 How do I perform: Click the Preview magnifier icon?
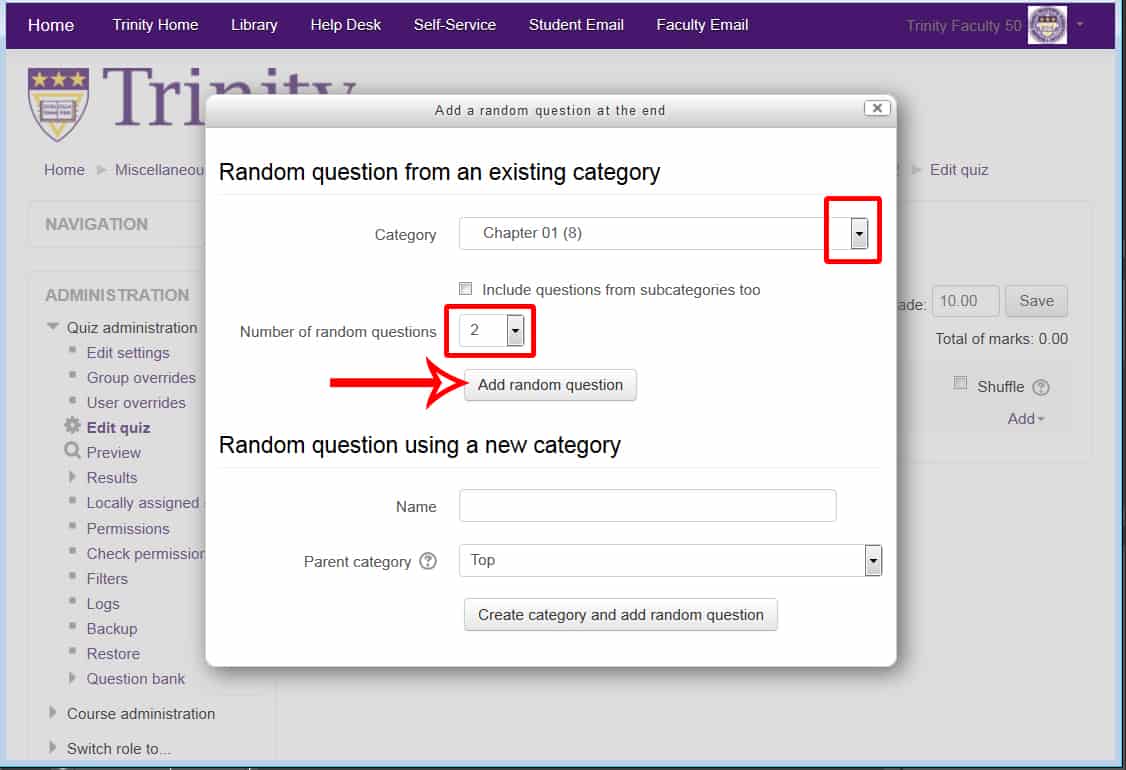point(72,452)
